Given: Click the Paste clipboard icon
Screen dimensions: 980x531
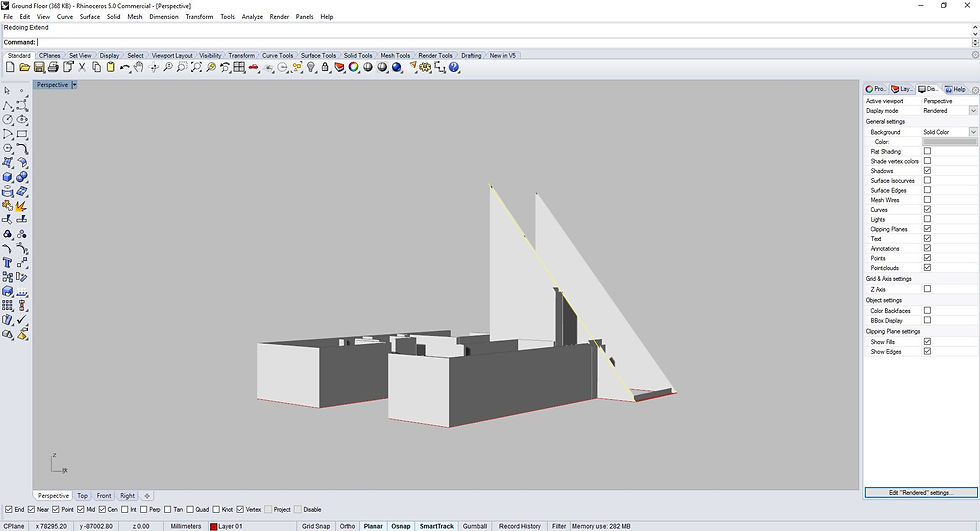Looking at the screenshot, I should coord(111,67).
